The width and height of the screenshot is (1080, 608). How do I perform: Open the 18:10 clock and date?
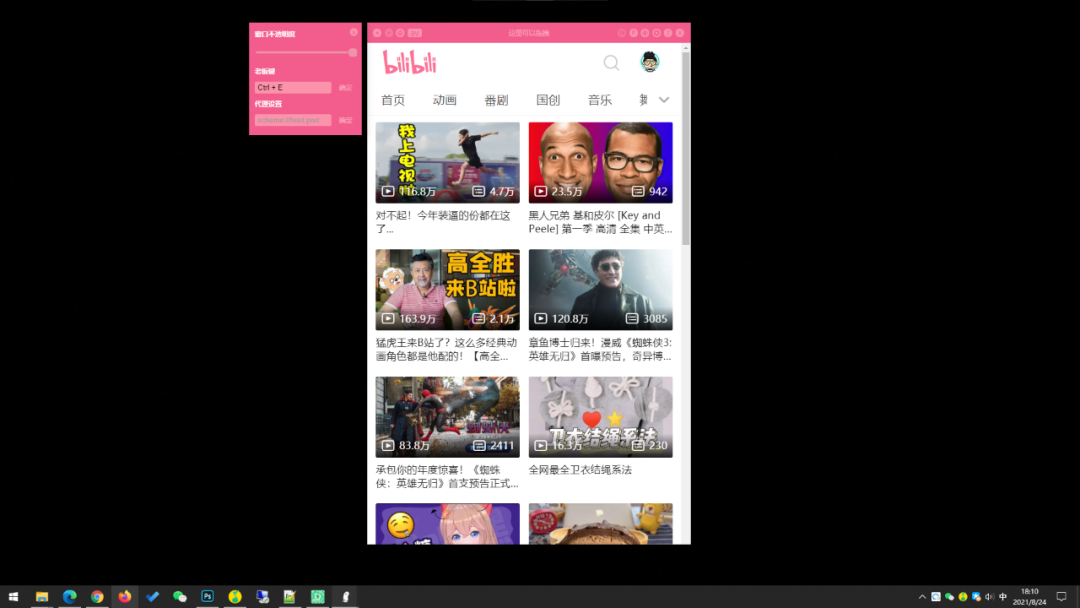(x=1030, y=596)
